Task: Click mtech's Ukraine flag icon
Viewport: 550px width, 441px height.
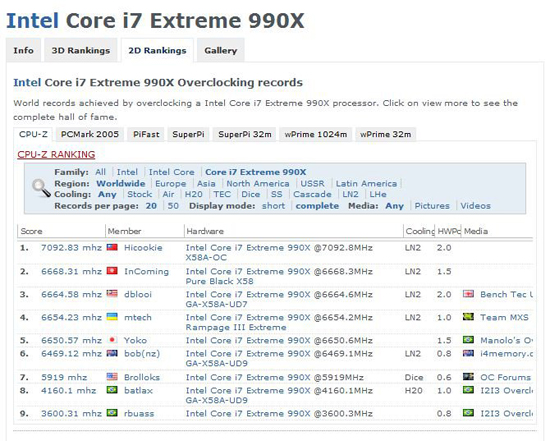Action: (112, 317)
